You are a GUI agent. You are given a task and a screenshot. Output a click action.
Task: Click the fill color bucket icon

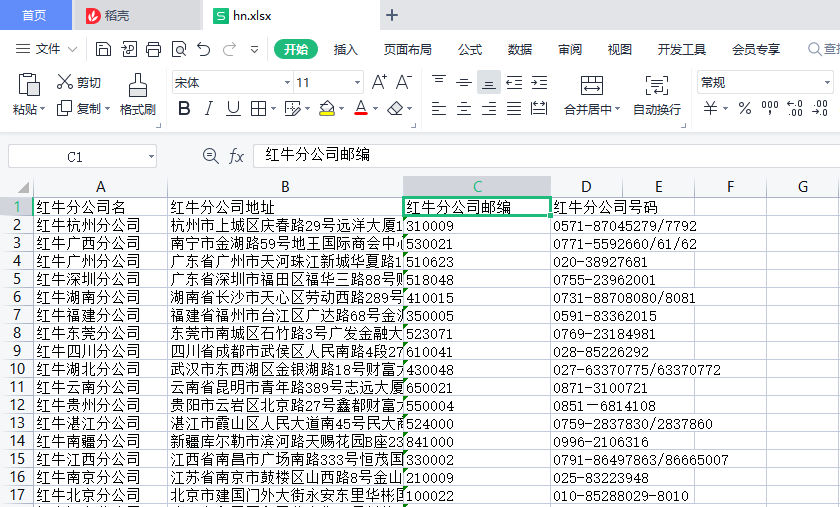tap(326, 108)
